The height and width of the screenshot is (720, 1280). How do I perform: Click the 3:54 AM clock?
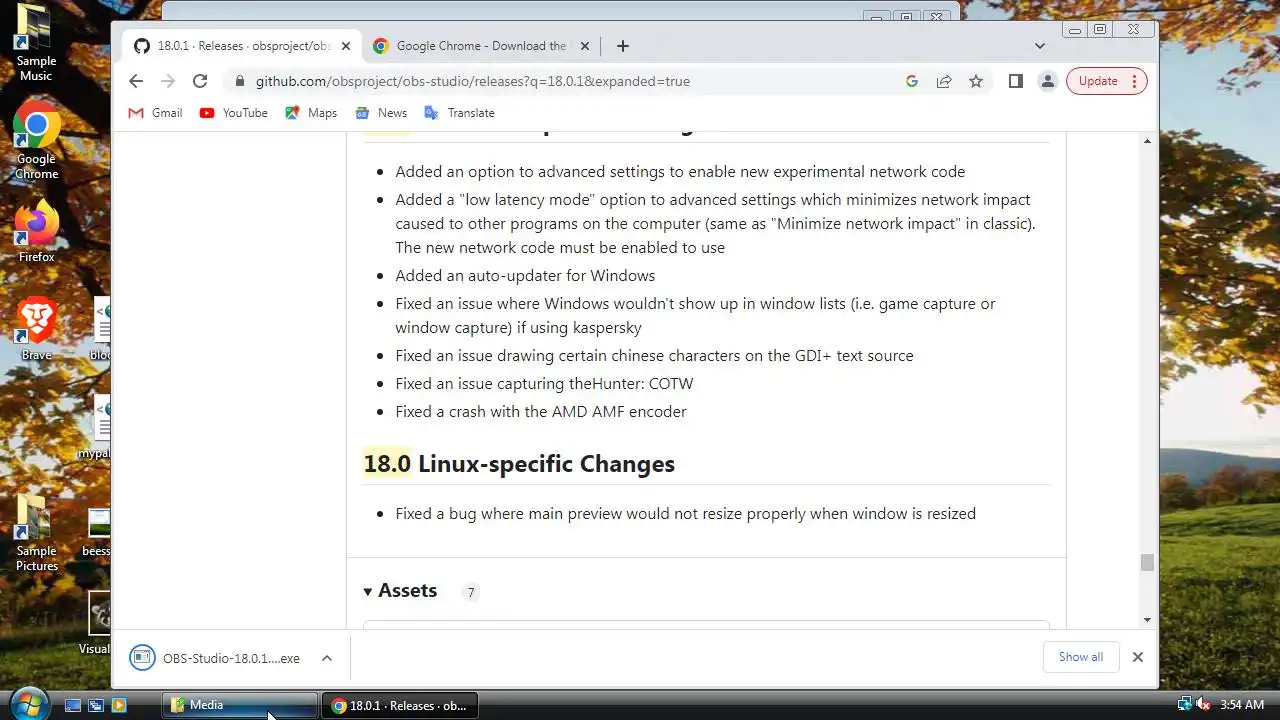tap(1242, 705)
